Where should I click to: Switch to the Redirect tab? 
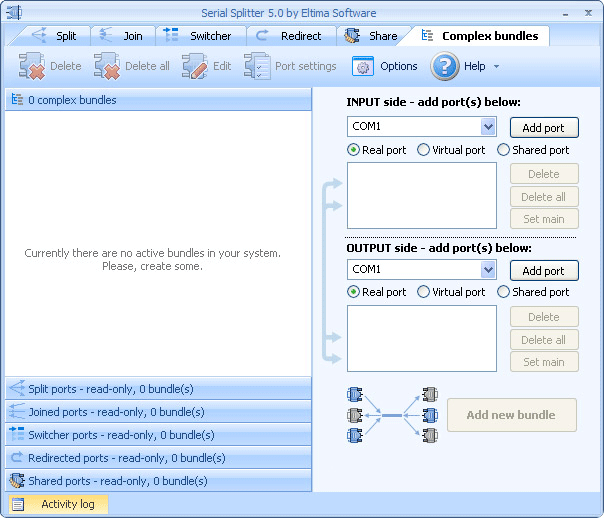click(292, 36)
